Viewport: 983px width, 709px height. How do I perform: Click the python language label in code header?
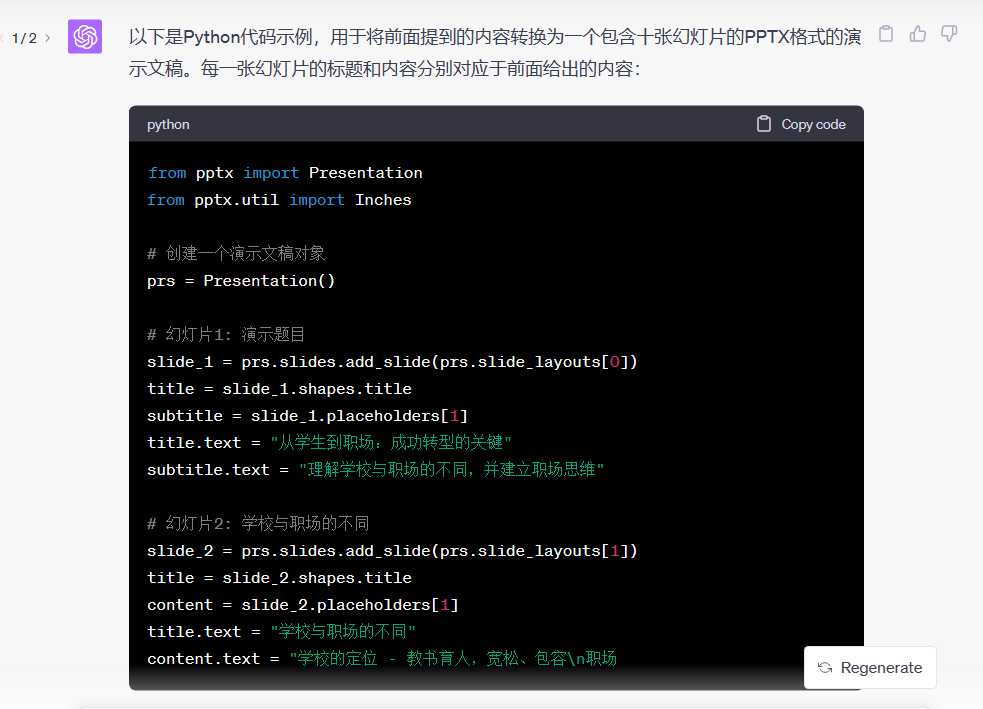pyautogui.click(x=168, y=124)
